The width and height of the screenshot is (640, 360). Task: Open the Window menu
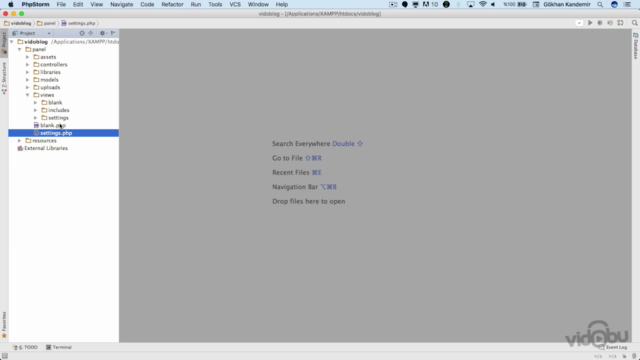pyautogui.click(x=258, y=4)
